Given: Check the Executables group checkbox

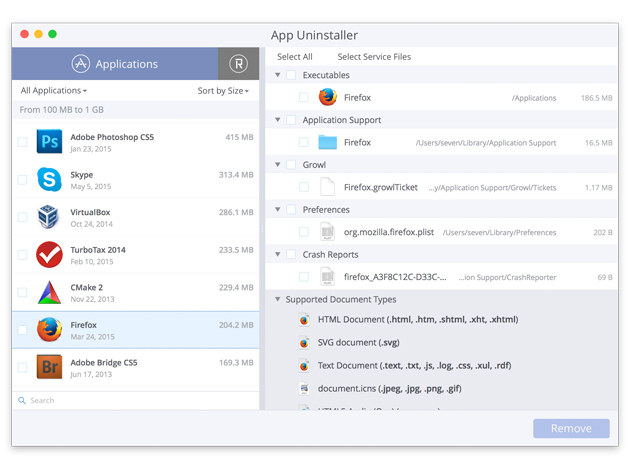Looking at the screenshot, I should click(291, 75).
